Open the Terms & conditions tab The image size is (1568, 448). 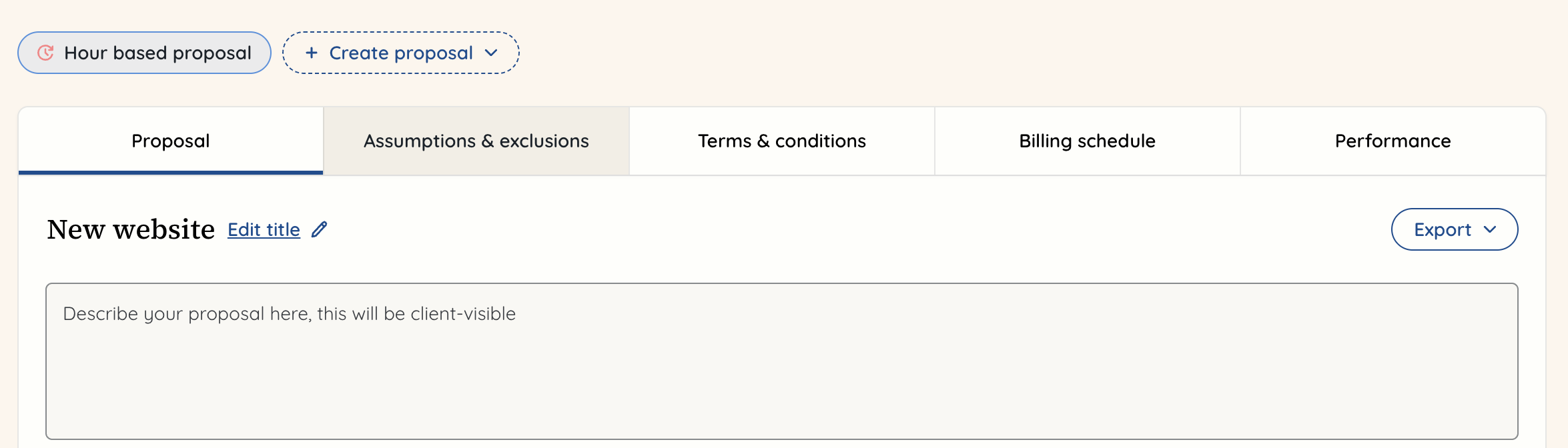781,141
